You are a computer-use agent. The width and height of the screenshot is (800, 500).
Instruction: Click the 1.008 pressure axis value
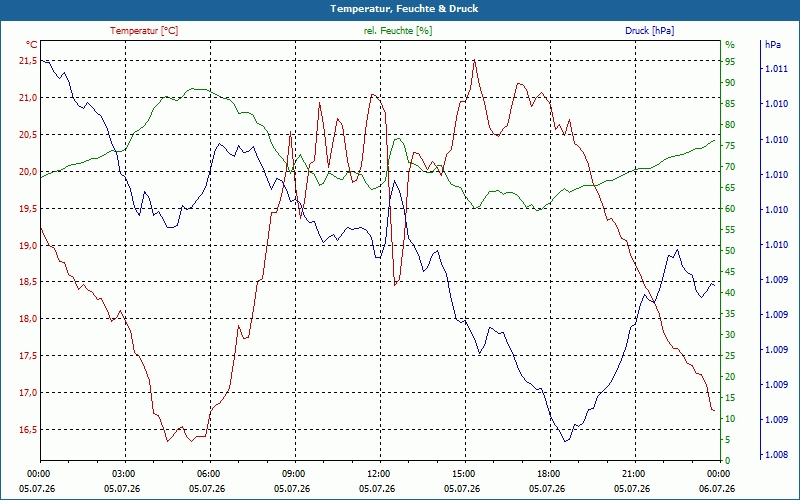[x=776, y=454]
